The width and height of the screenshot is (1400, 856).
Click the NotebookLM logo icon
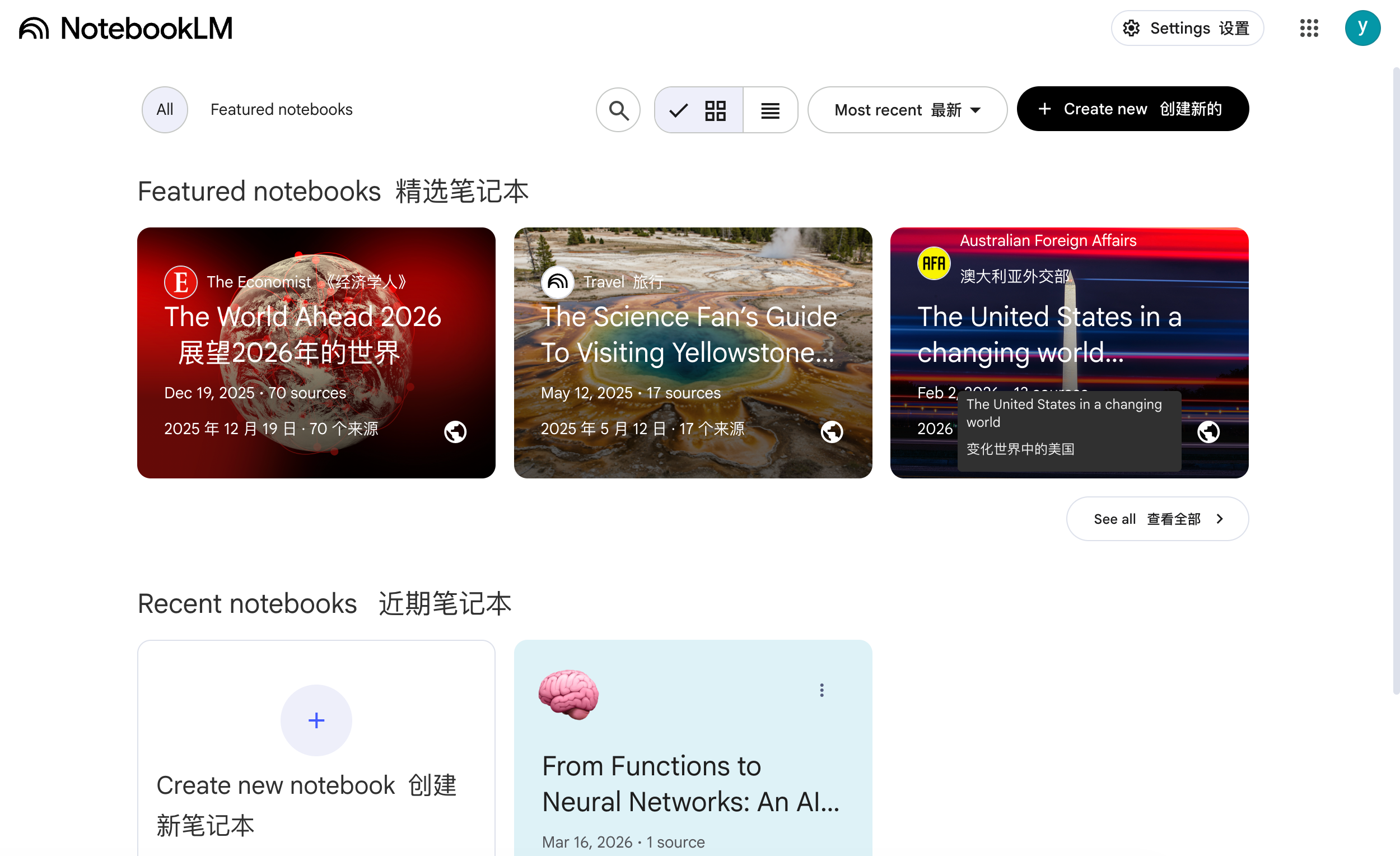pos(34,29)
